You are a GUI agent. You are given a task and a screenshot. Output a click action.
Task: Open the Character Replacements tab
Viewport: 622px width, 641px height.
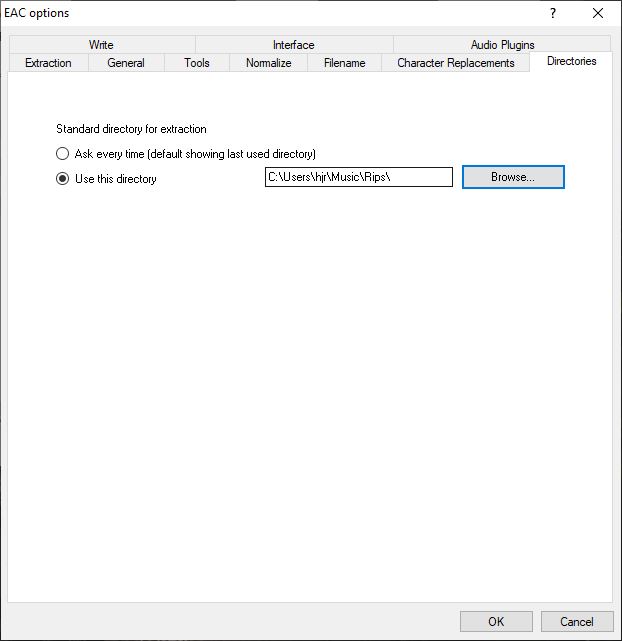(456, 63)
